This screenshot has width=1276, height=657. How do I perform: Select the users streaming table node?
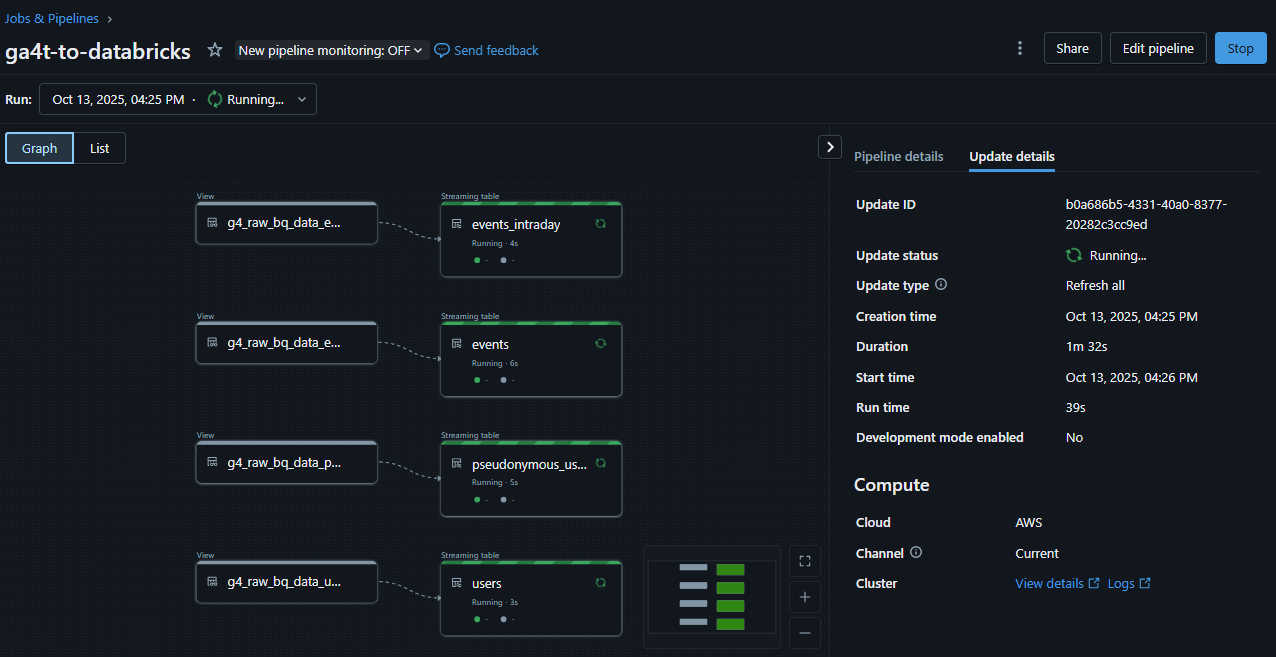[x=531, y=598]
